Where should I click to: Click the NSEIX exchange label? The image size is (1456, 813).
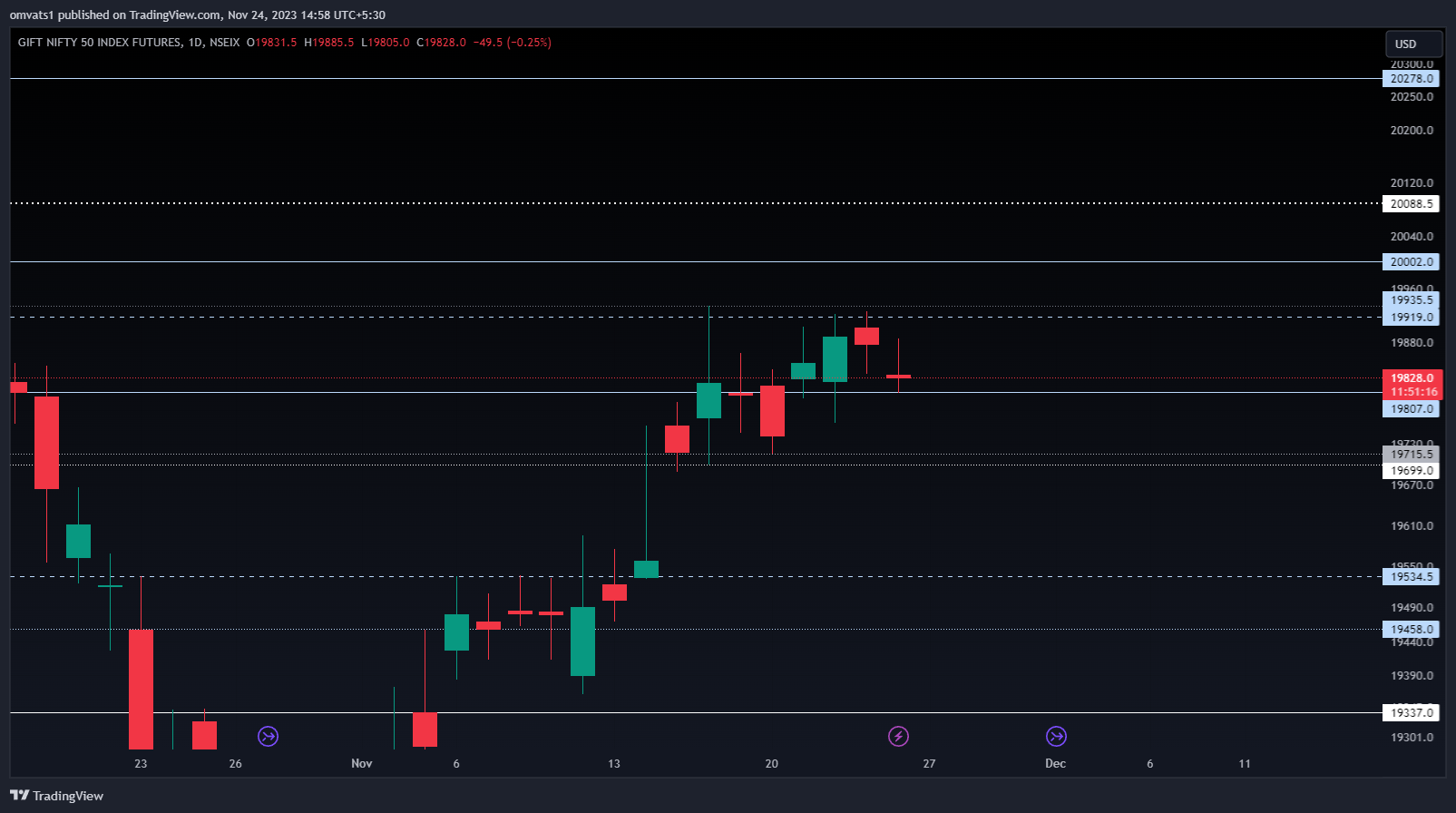click(x=225, y=43)
